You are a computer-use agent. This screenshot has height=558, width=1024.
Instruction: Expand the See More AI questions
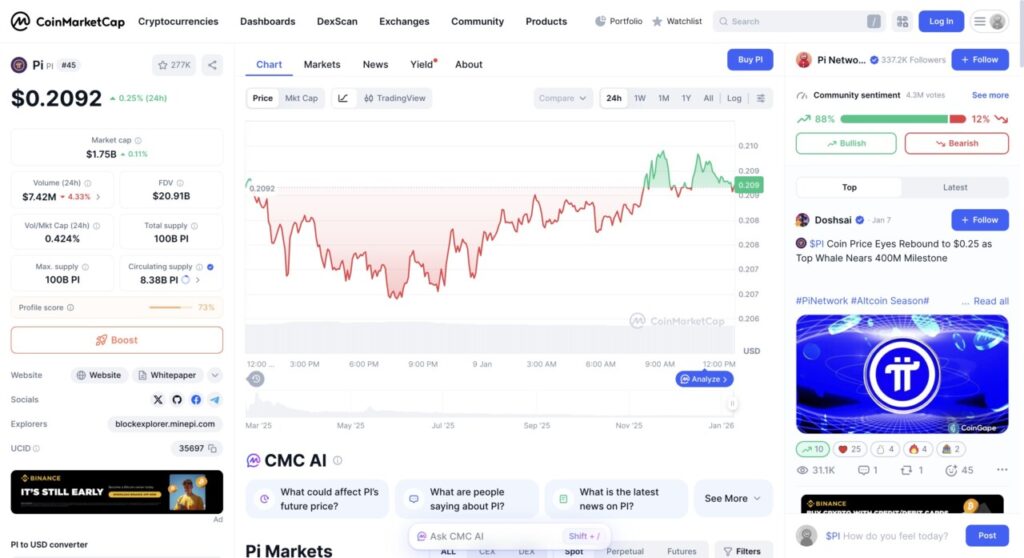[x=733, y=498]
